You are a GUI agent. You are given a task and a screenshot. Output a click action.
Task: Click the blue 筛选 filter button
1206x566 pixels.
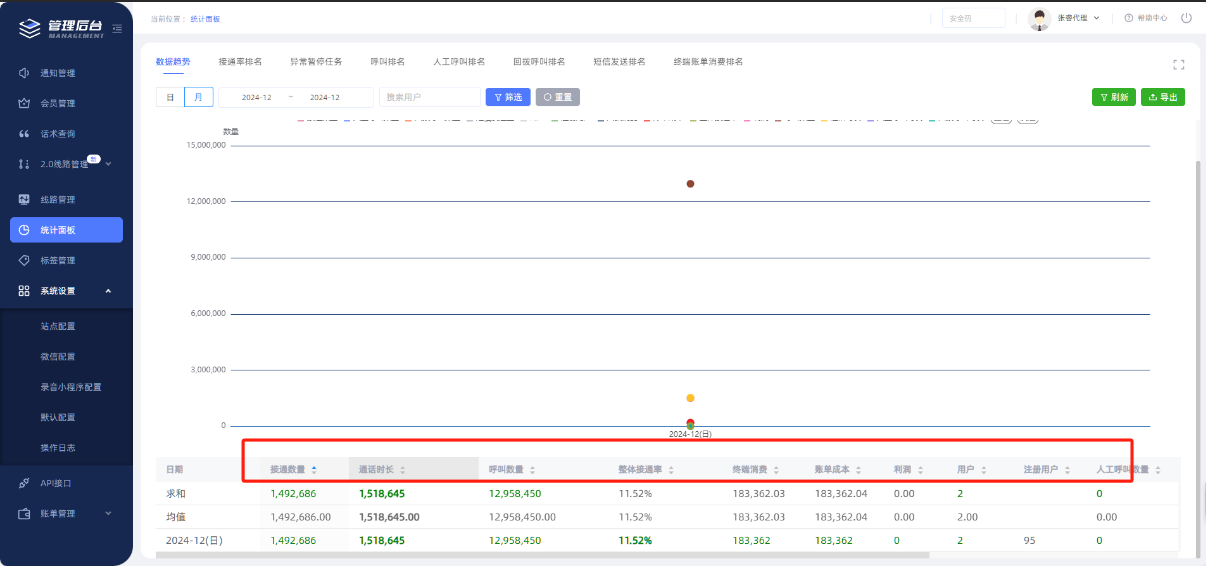pyautogui.click(x=507, y=97)
